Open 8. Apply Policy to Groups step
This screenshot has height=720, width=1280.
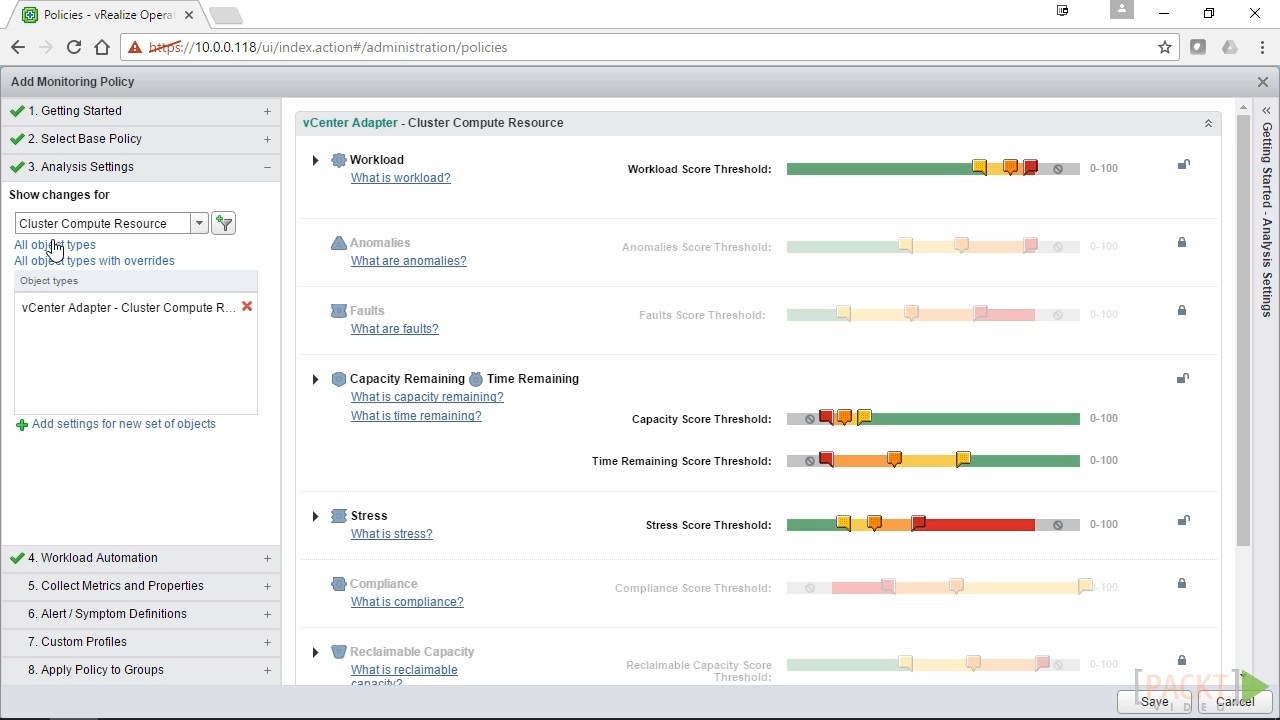(x=141, y=670)
